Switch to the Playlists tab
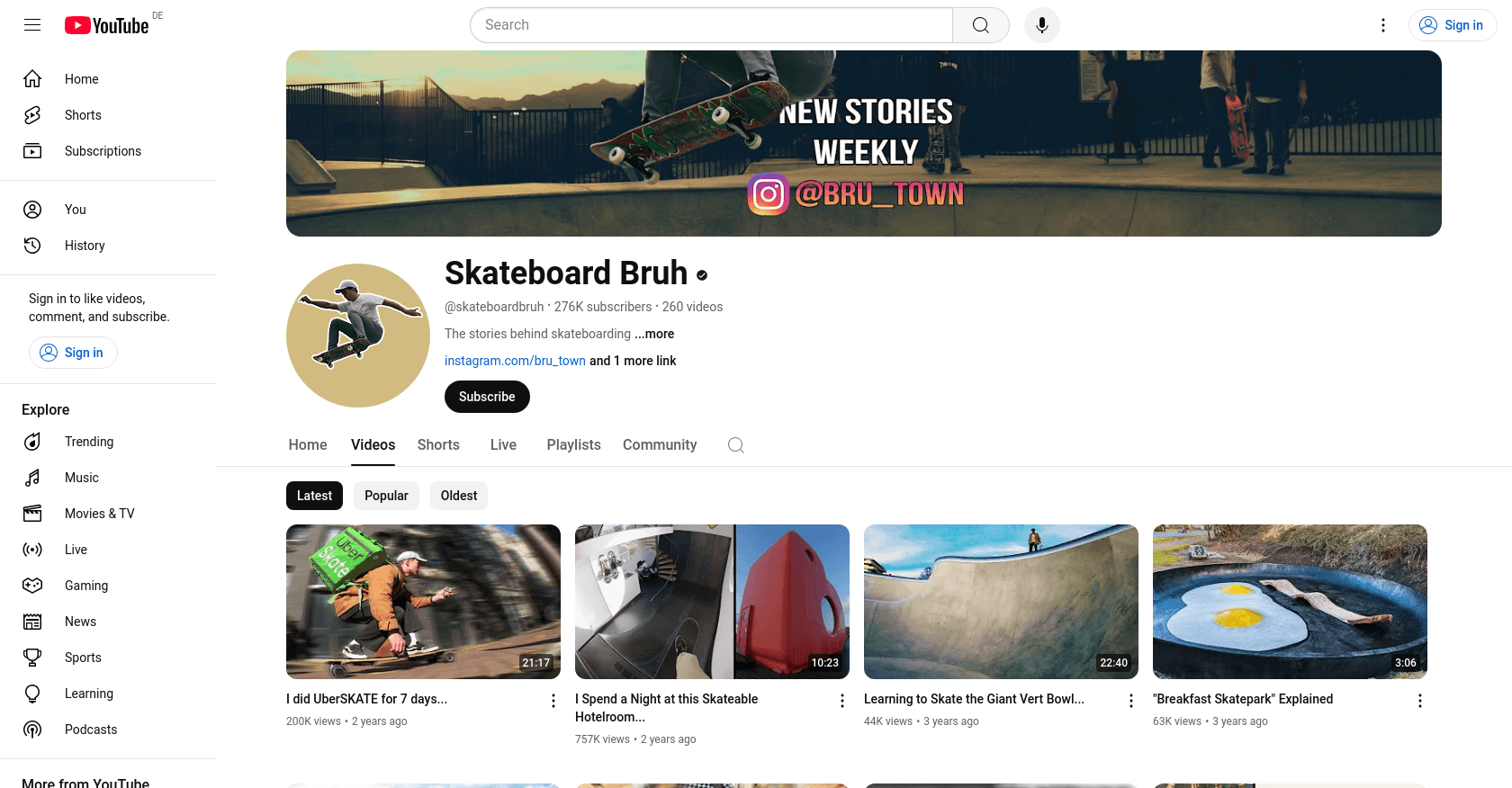Screen dimensions: 1512x788 573,445
